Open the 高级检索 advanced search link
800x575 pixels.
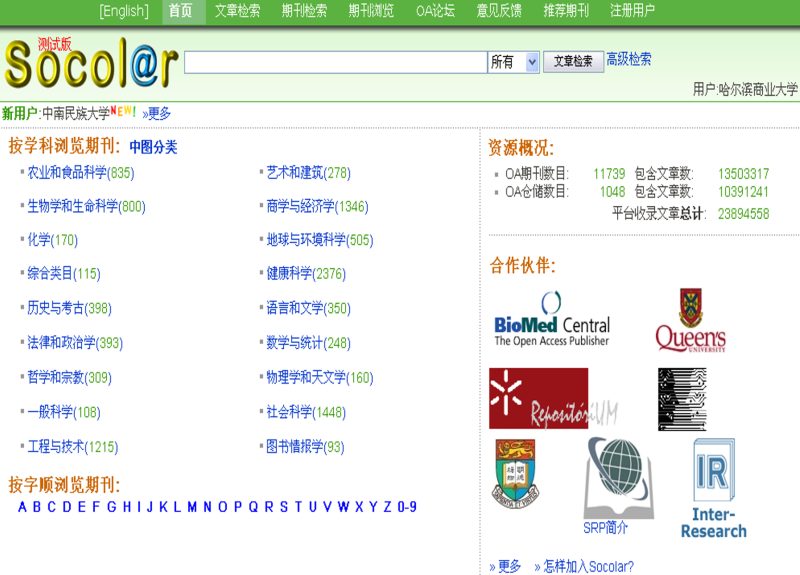click(x=629, y=59)
